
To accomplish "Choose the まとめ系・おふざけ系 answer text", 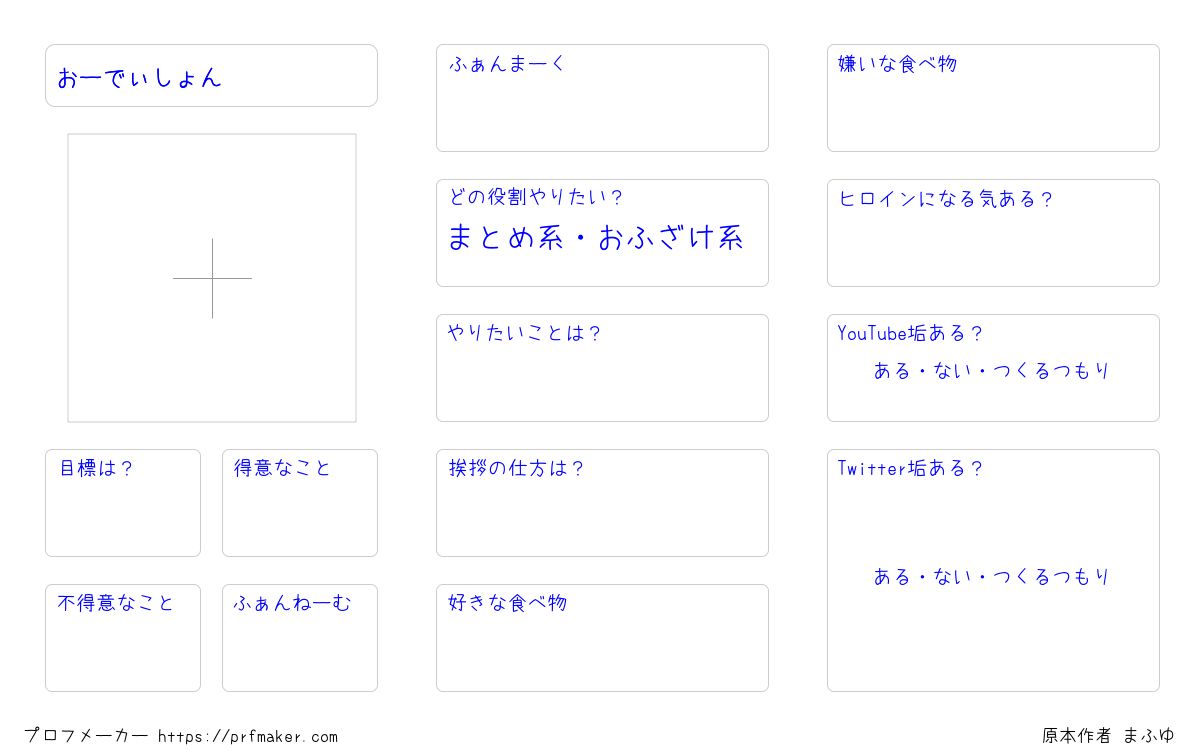I will pyautogui.click(x=595, y=238).
